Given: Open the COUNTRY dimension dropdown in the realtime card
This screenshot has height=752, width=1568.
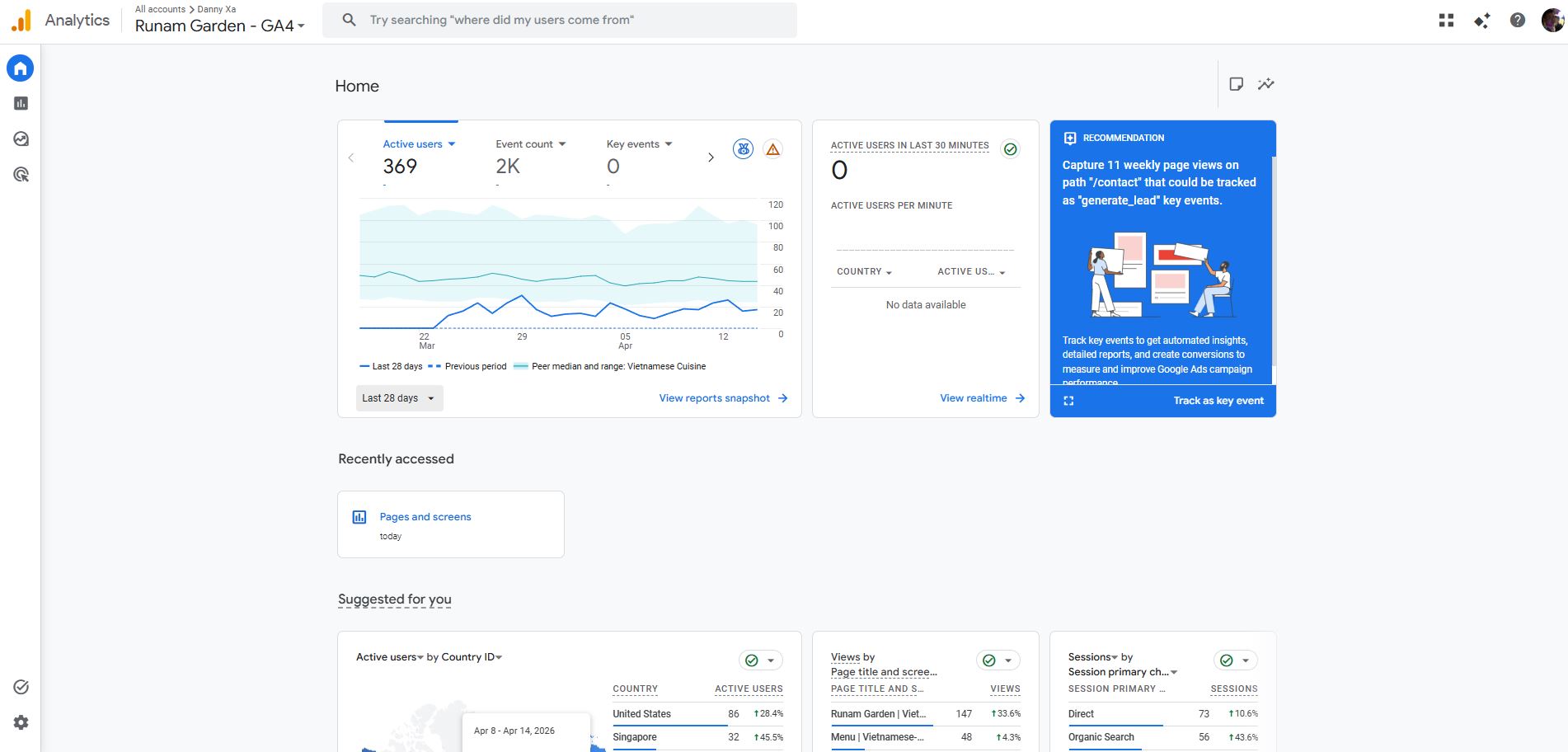Looking at the screenshot, I should click(x=864, y=271).
